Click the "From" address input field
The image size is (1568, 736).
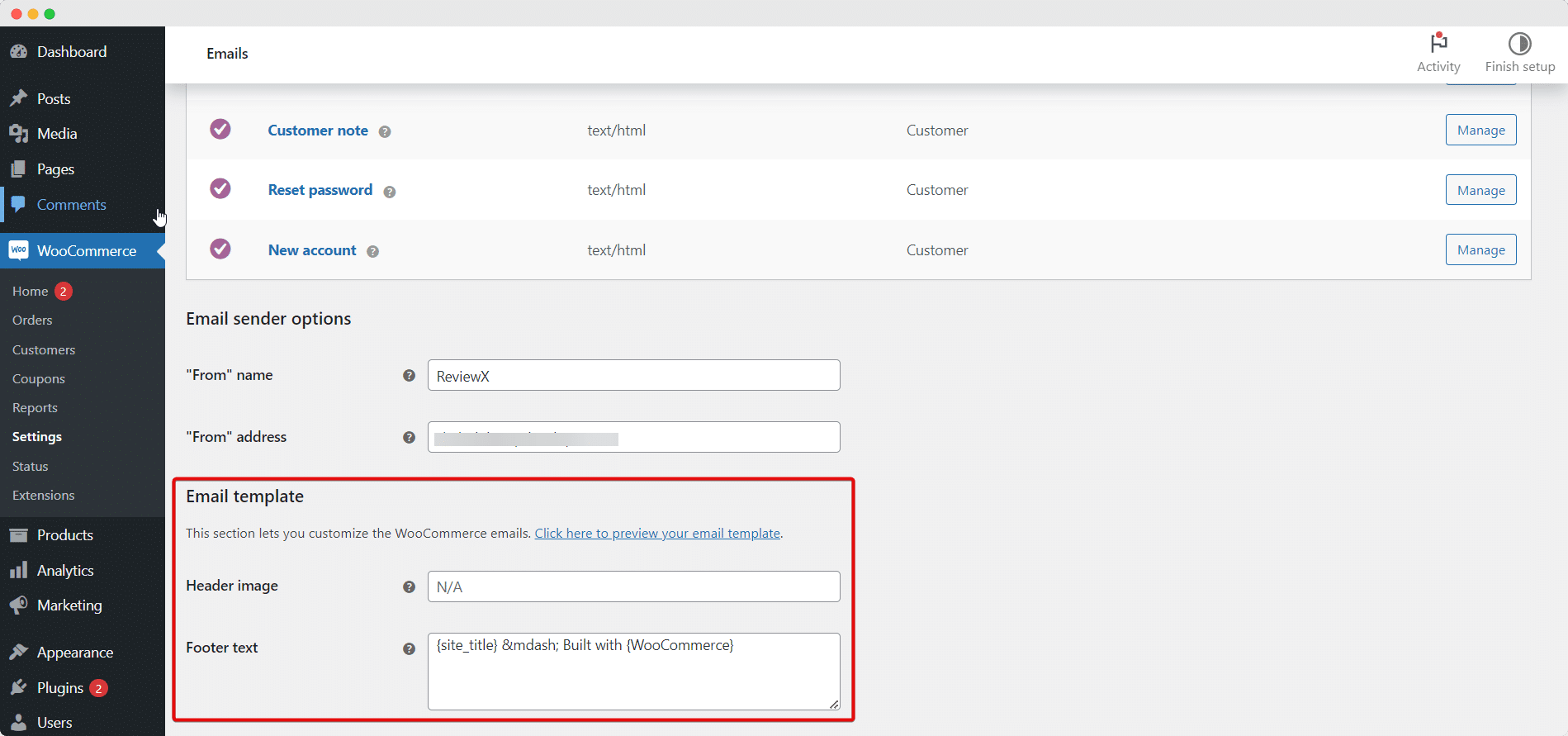point(634,437)
